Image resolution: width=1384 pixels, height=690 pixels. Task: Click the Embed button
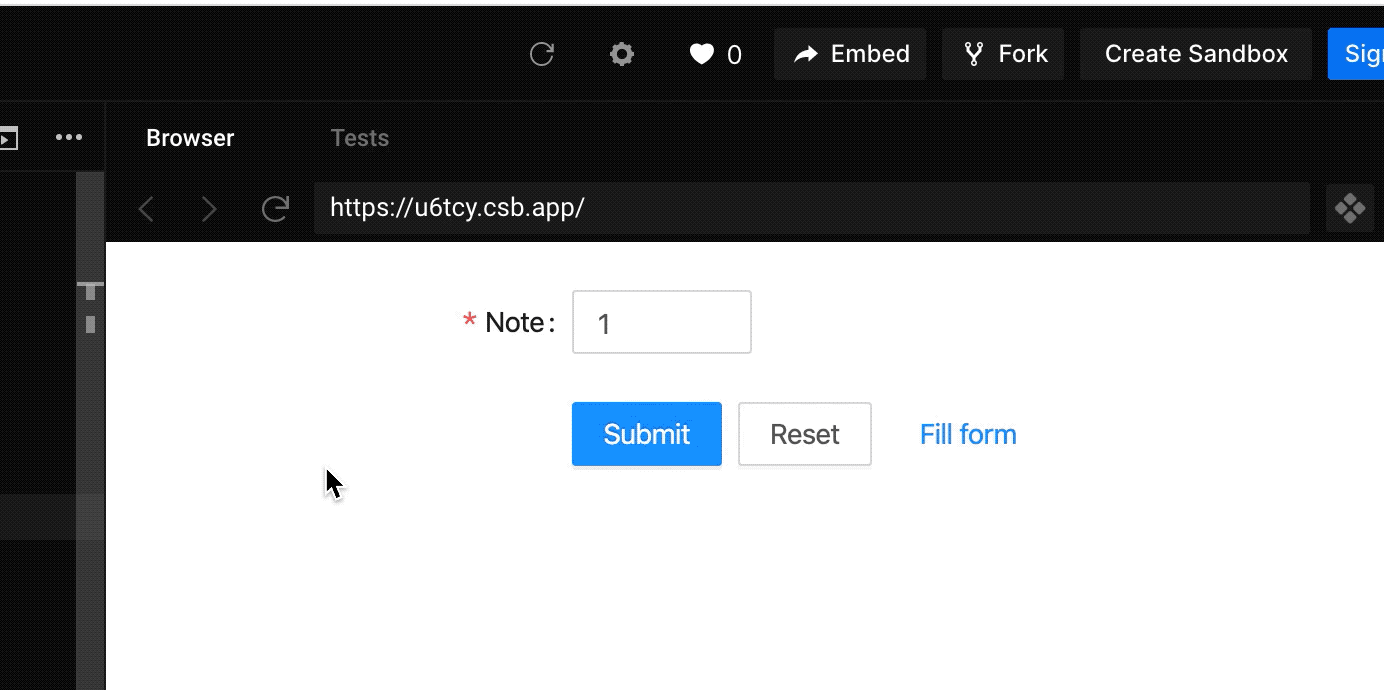[x=849, y=54]
